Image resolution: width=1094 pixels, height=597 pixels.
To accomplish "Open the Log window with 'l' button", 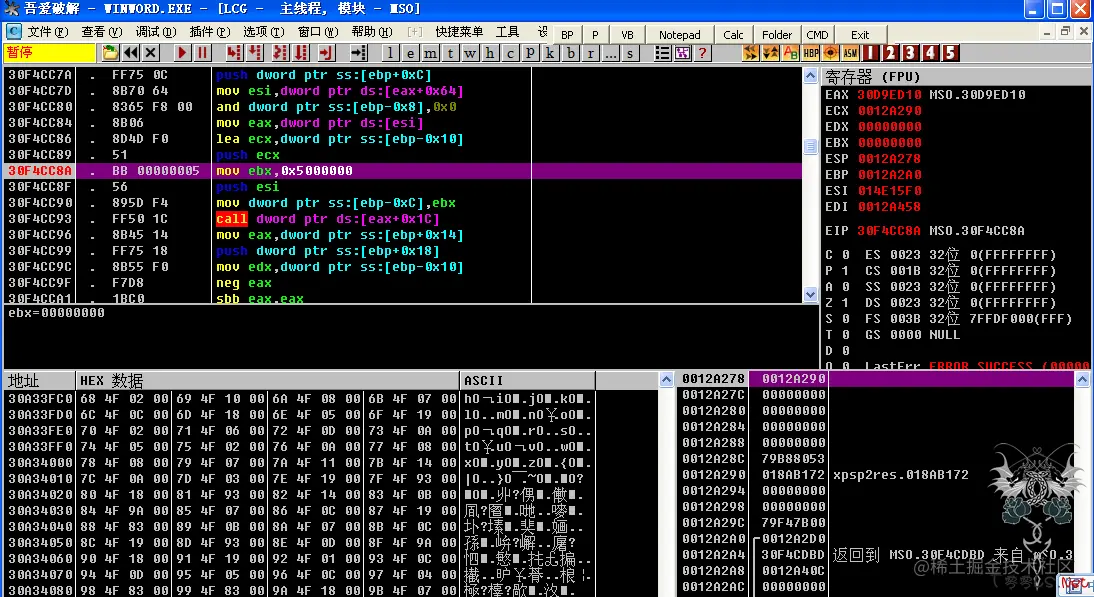I will point(390,53).
